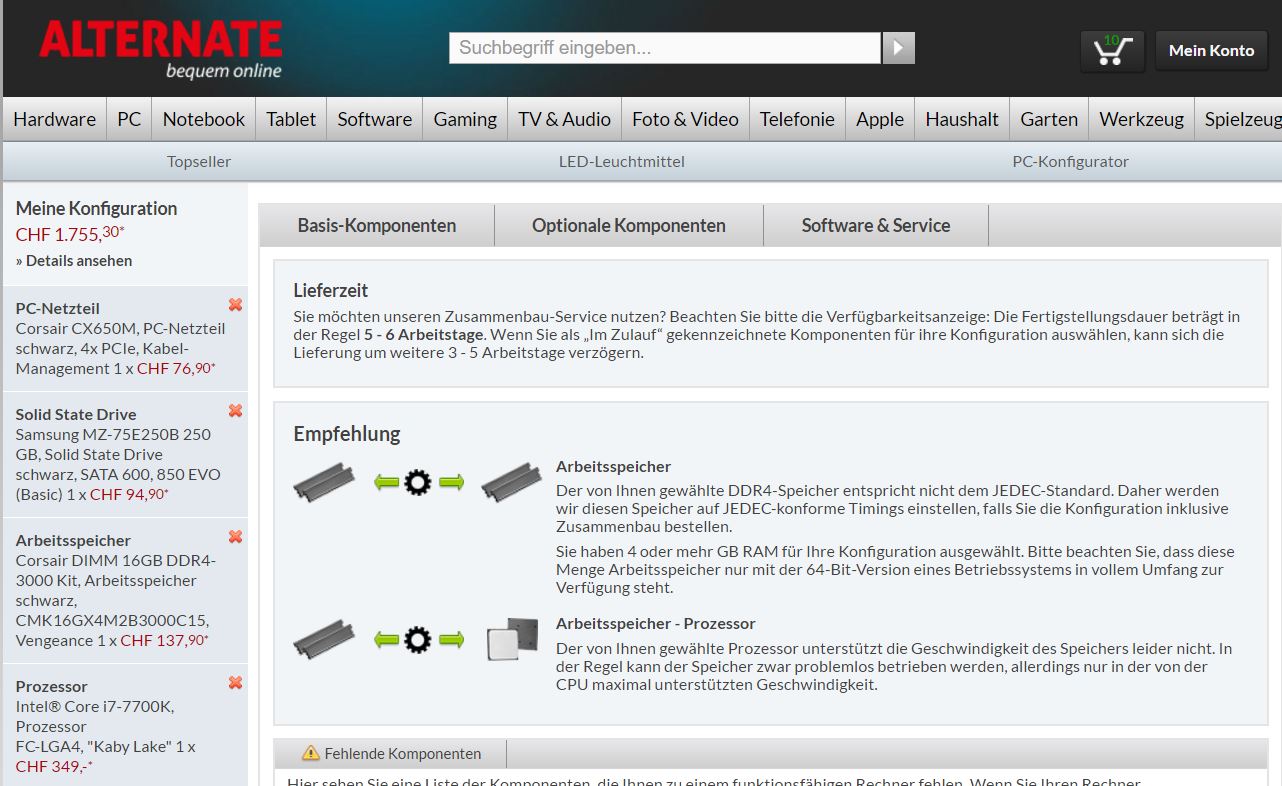Switch to Basis-Komponenten tab
Viewport: 1282px width, 786px height.
[377, 225]
